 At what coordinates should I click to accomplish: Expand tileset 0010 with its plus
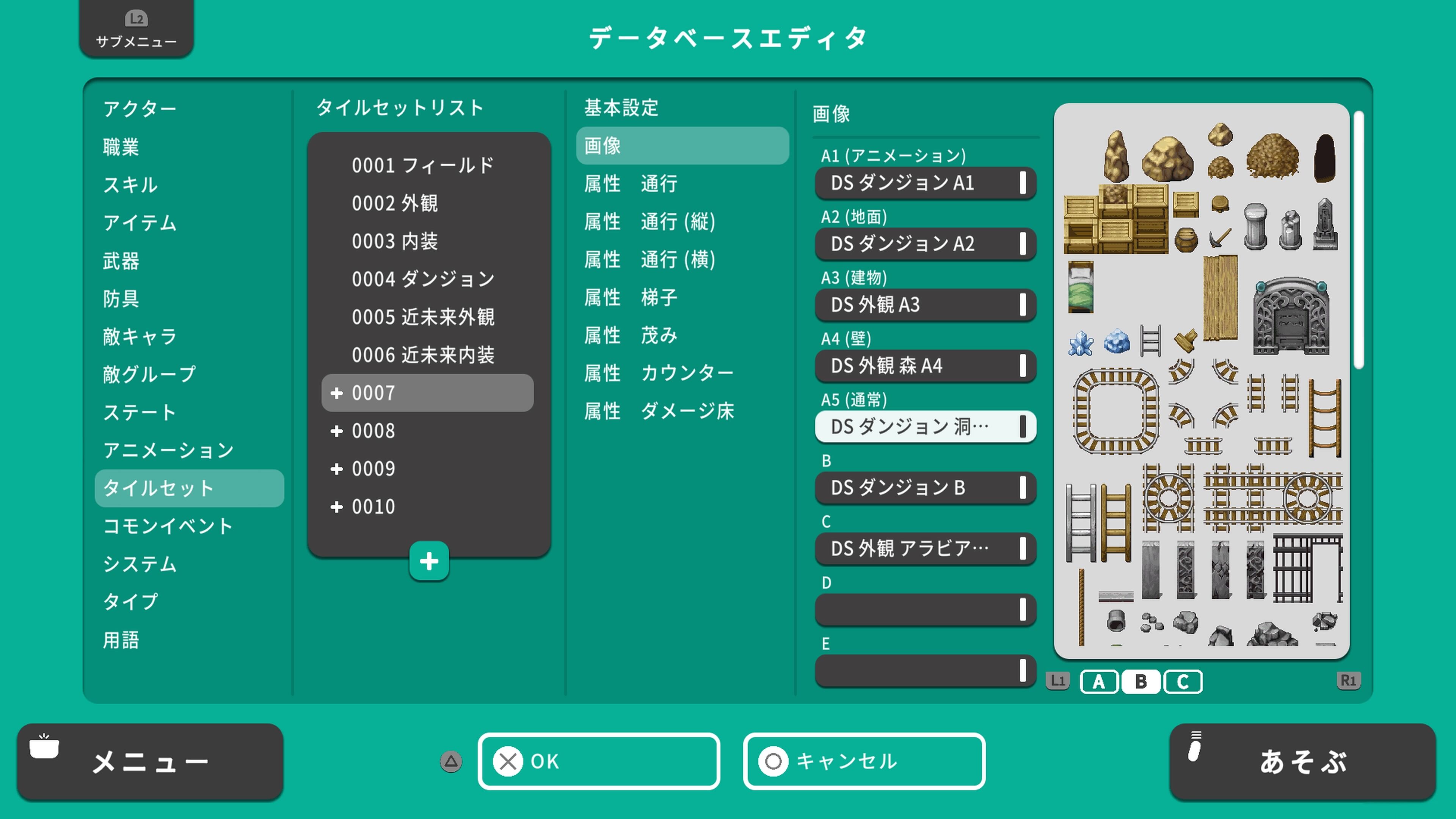click(337, 507)
